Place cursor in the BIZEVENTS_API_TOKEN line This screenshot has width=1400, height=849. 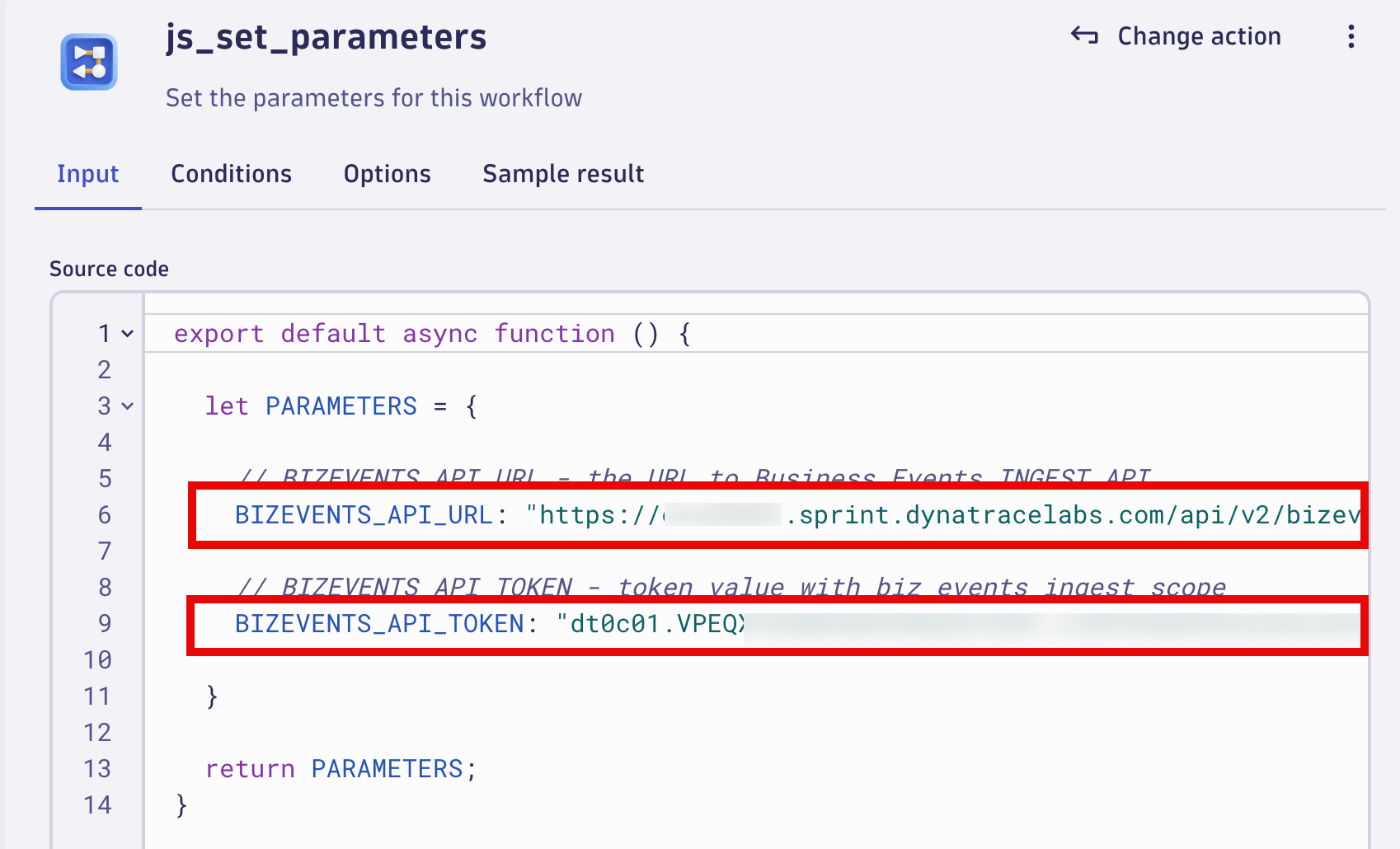[796, 624]
